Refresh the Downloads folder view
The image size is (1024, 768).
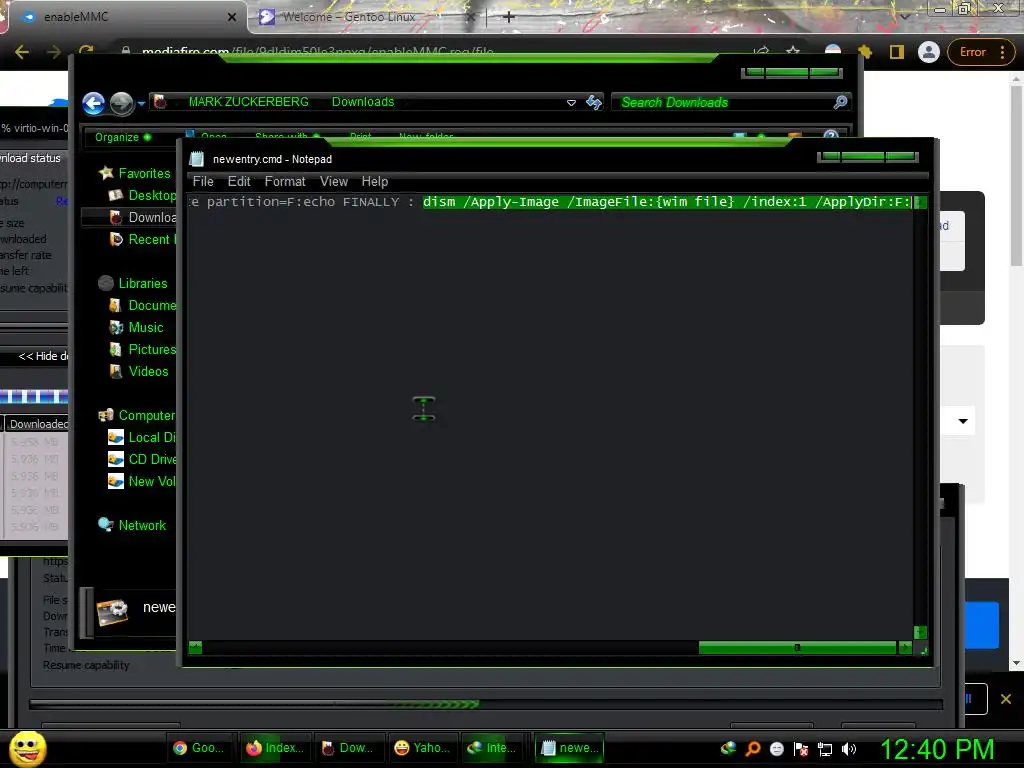point(594,102)
